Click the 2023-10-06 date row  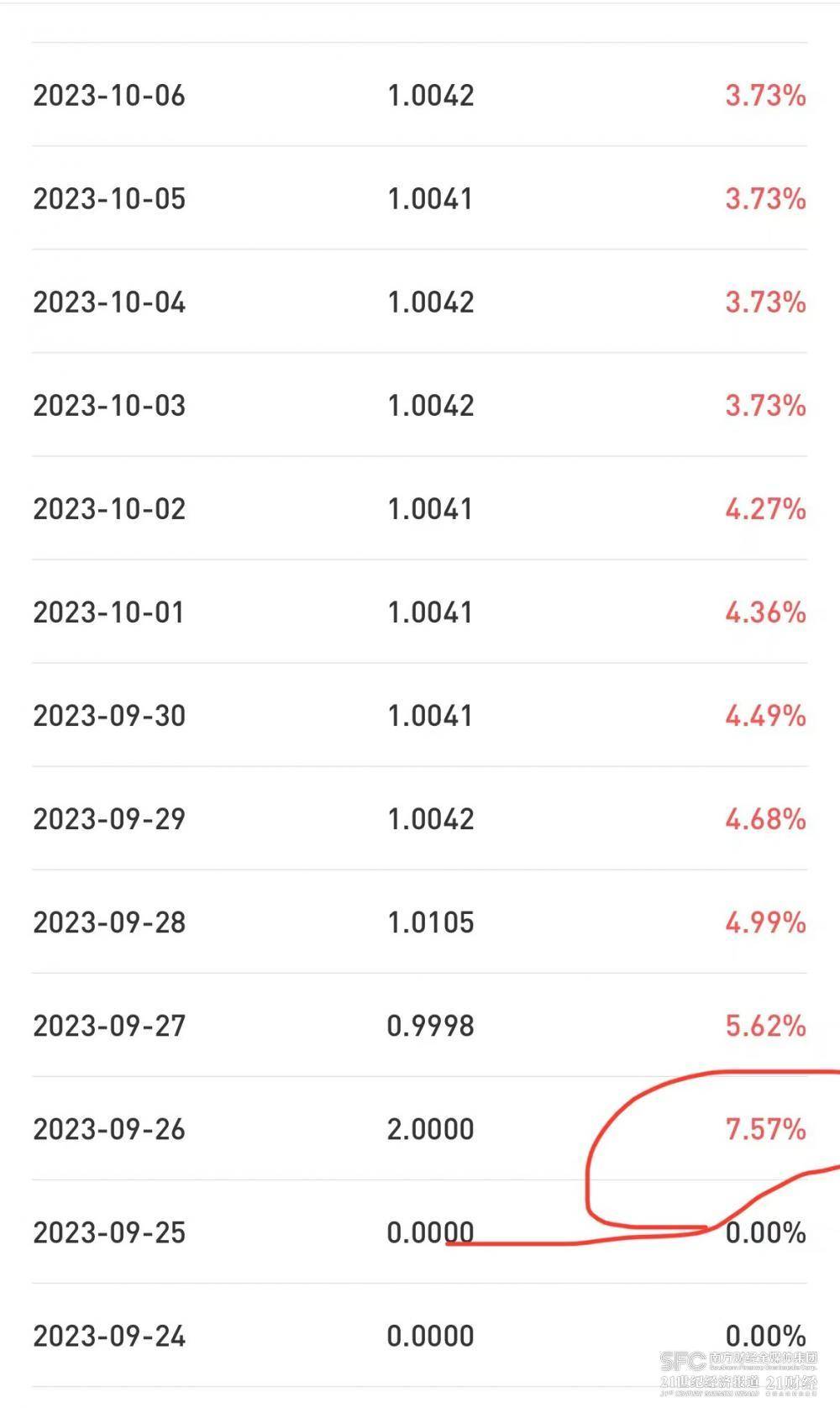[x=109, y=96]
